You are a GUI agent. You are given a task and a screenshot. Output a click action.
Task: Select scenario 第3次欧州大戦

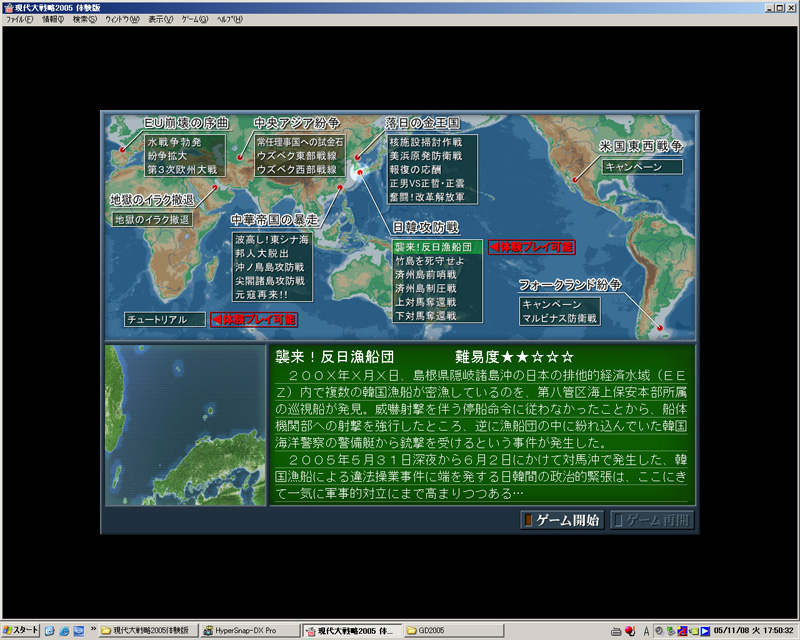[185, 169]
